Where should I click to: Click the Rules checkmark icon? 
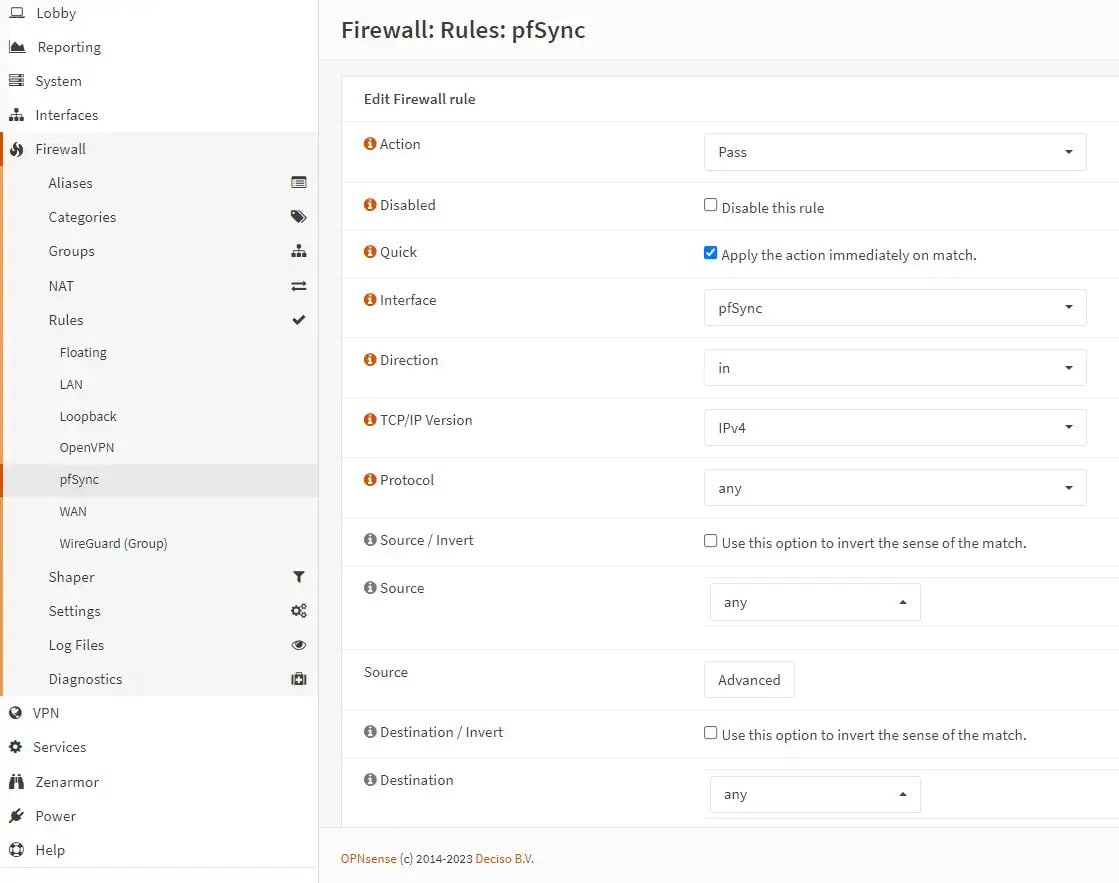coord(299,320)
